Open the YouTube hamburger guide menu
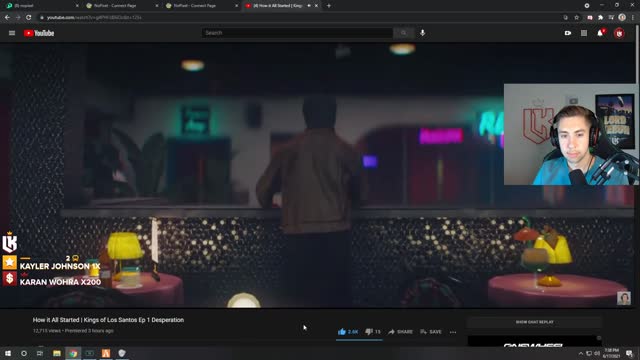The image size is (640, 360). (12, 33)
